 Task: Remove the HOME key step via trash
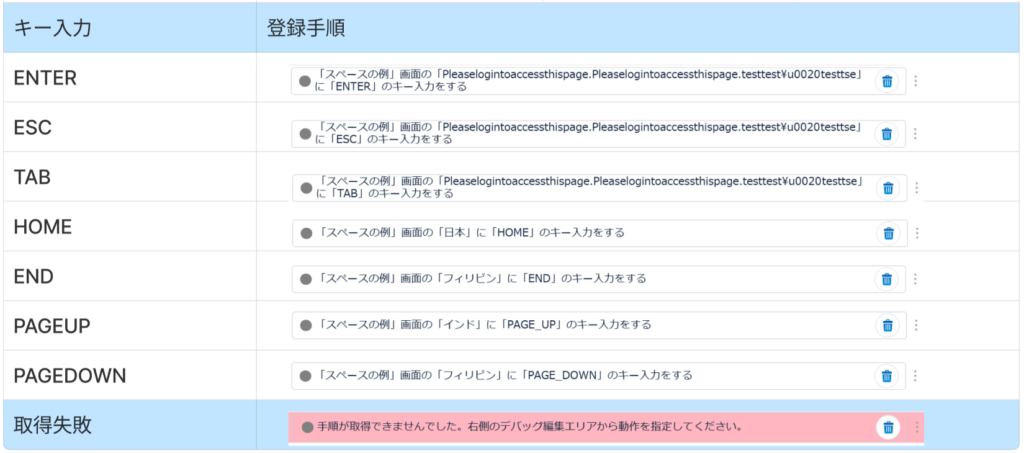pos(887,233)
